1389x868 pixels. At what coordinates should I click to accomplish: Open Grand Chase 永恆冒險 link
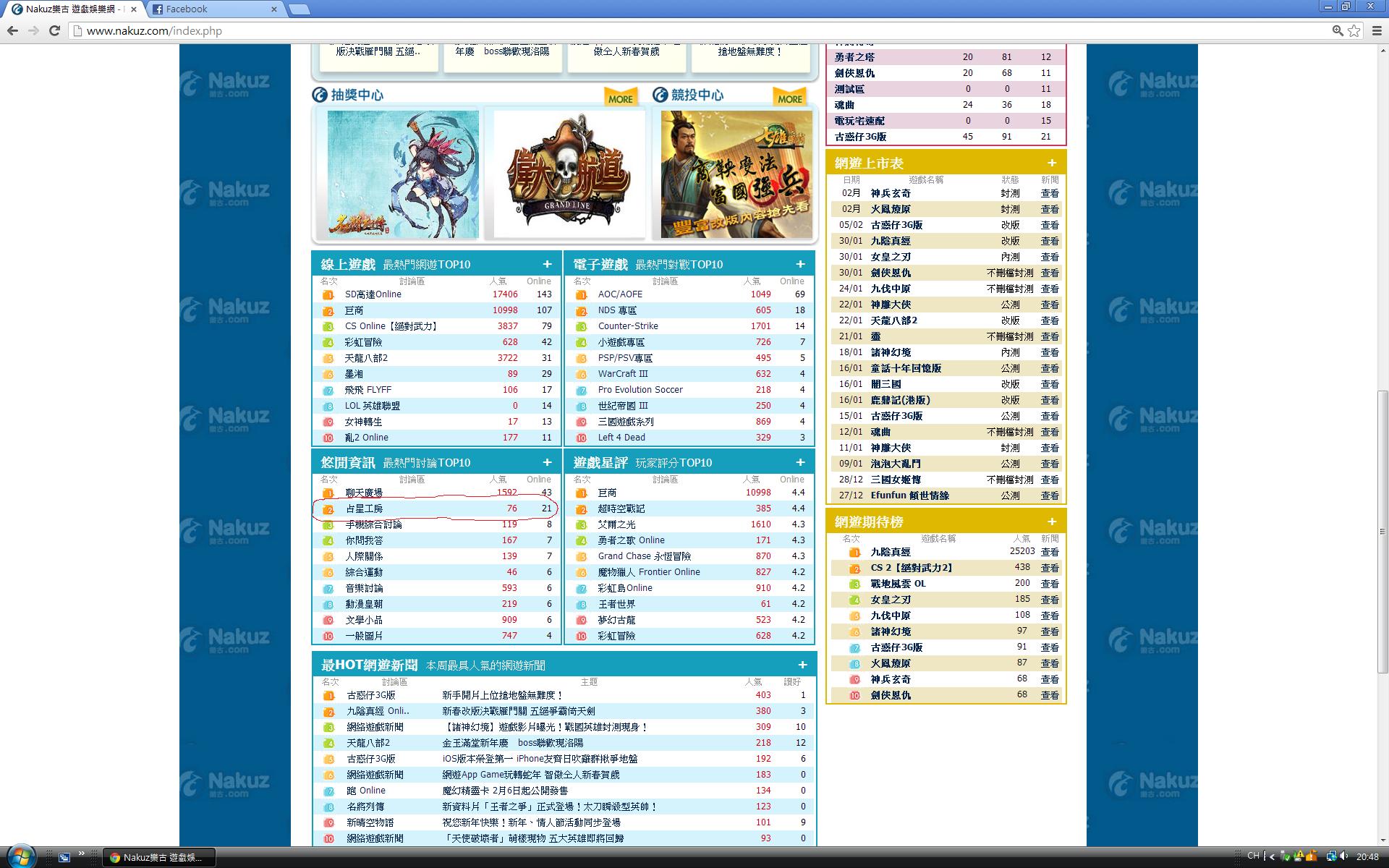click(644, 556)
